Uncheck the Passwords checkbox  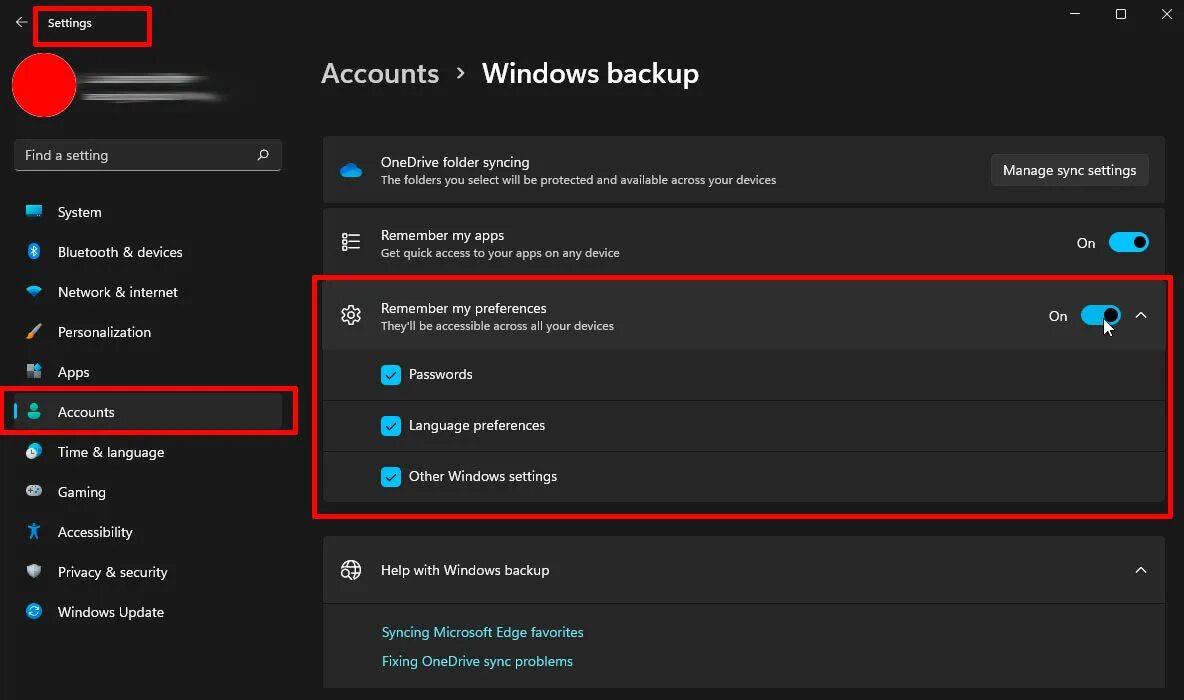[391, 375]
